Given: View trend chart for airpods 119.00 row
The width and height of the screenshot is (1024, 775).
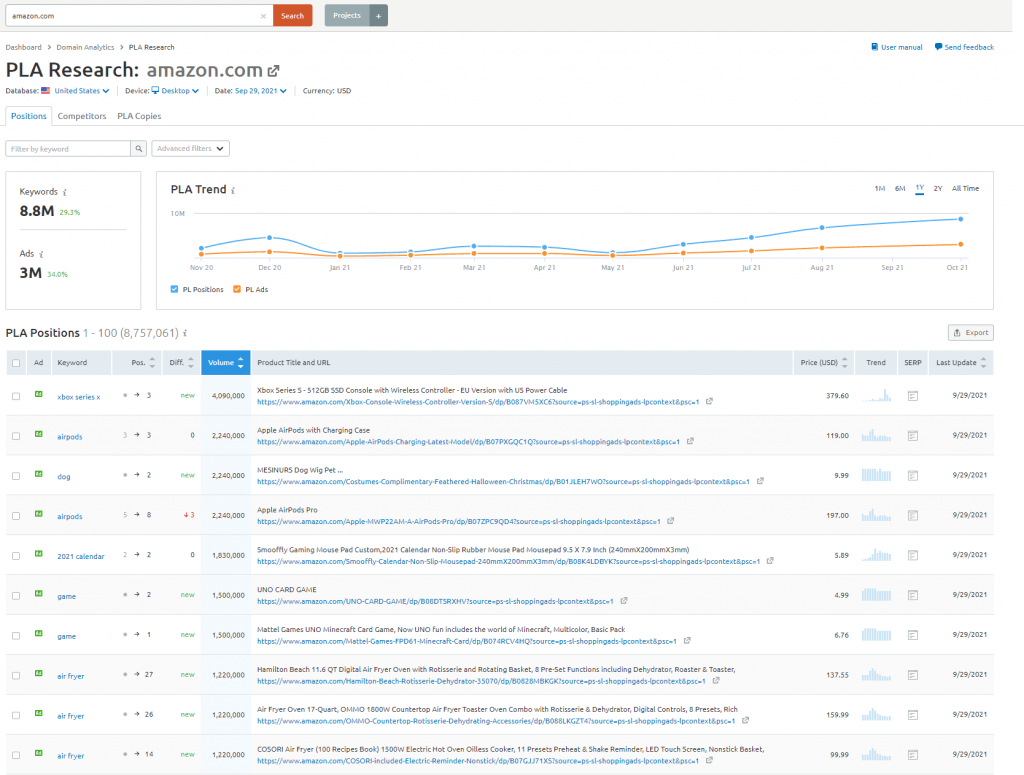Looking at the screenshot, I should (876, 435).
